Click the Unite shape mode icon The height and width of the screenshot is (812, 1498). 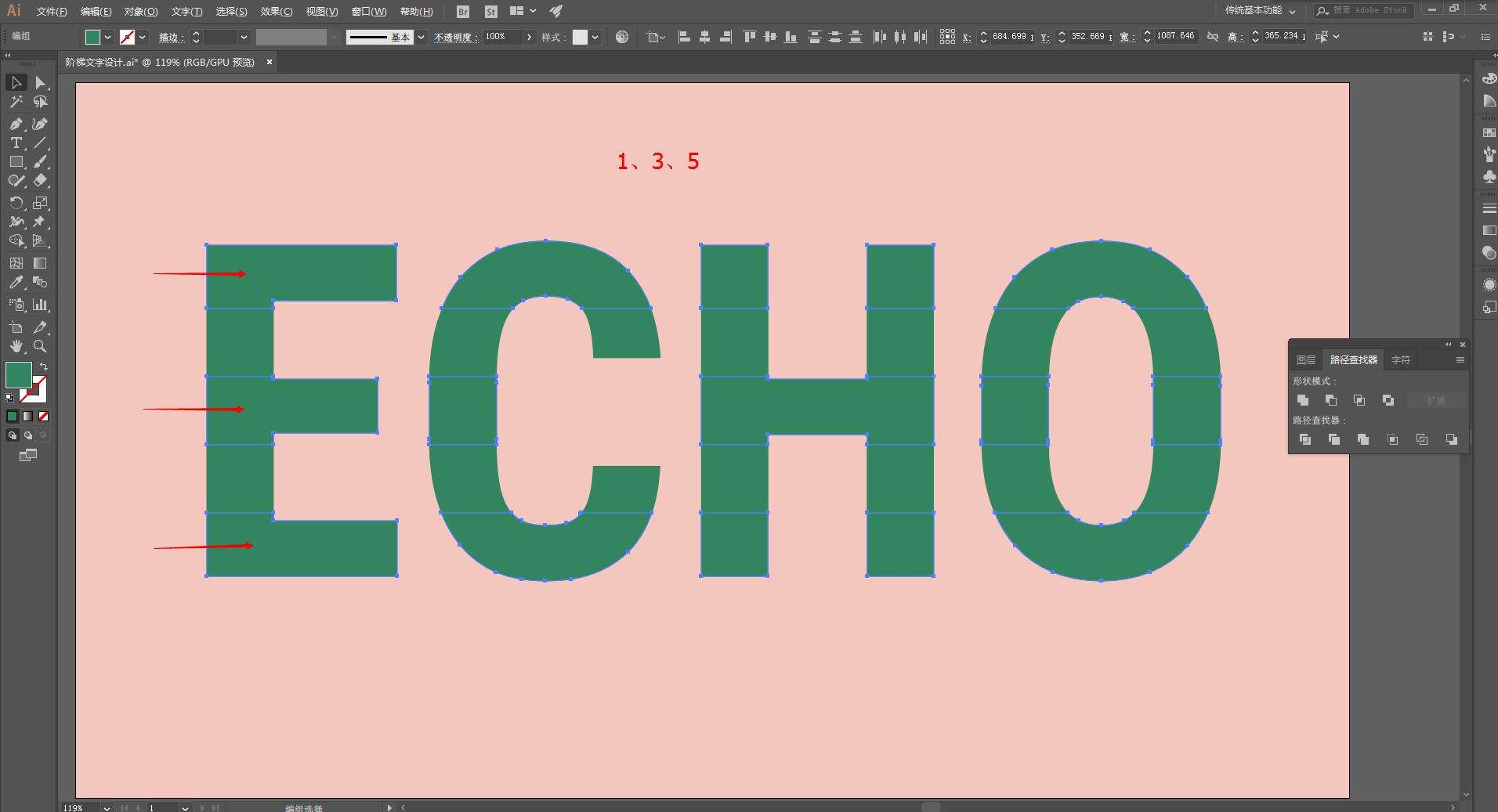[x=1303, y=400]
